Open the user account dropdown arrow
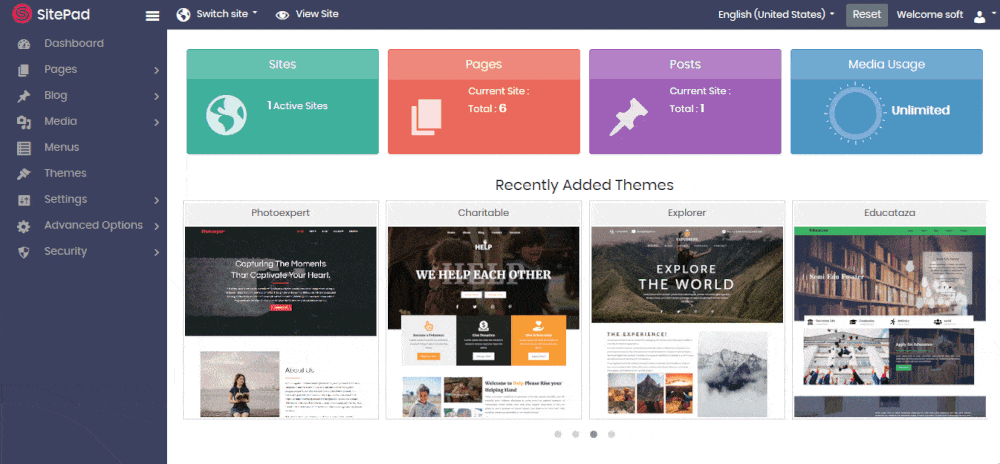The image size is (1000, 464). tap(994, 15)
